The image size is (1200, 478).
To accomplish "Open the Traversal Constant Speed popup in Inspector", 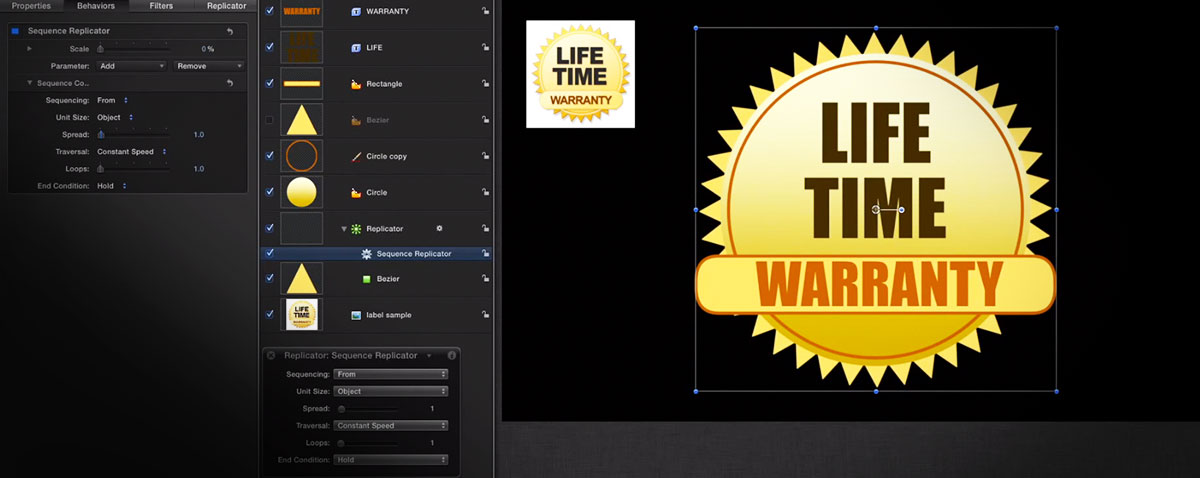I will click(x=132, y=152).
